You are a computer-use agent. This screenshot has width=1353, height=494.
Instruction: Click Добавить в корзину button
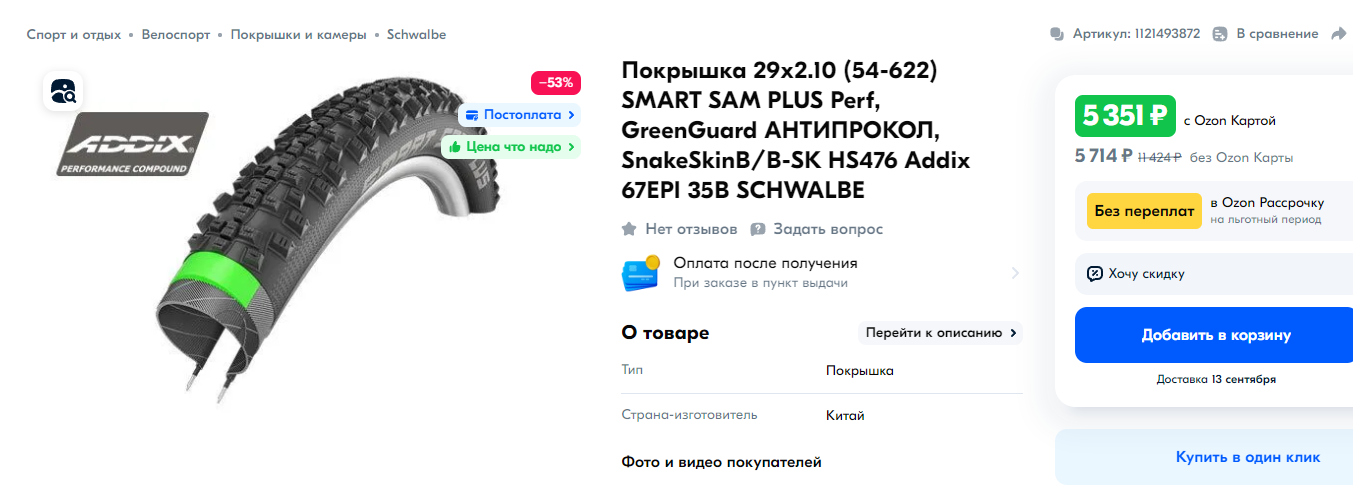point(1215,335)
